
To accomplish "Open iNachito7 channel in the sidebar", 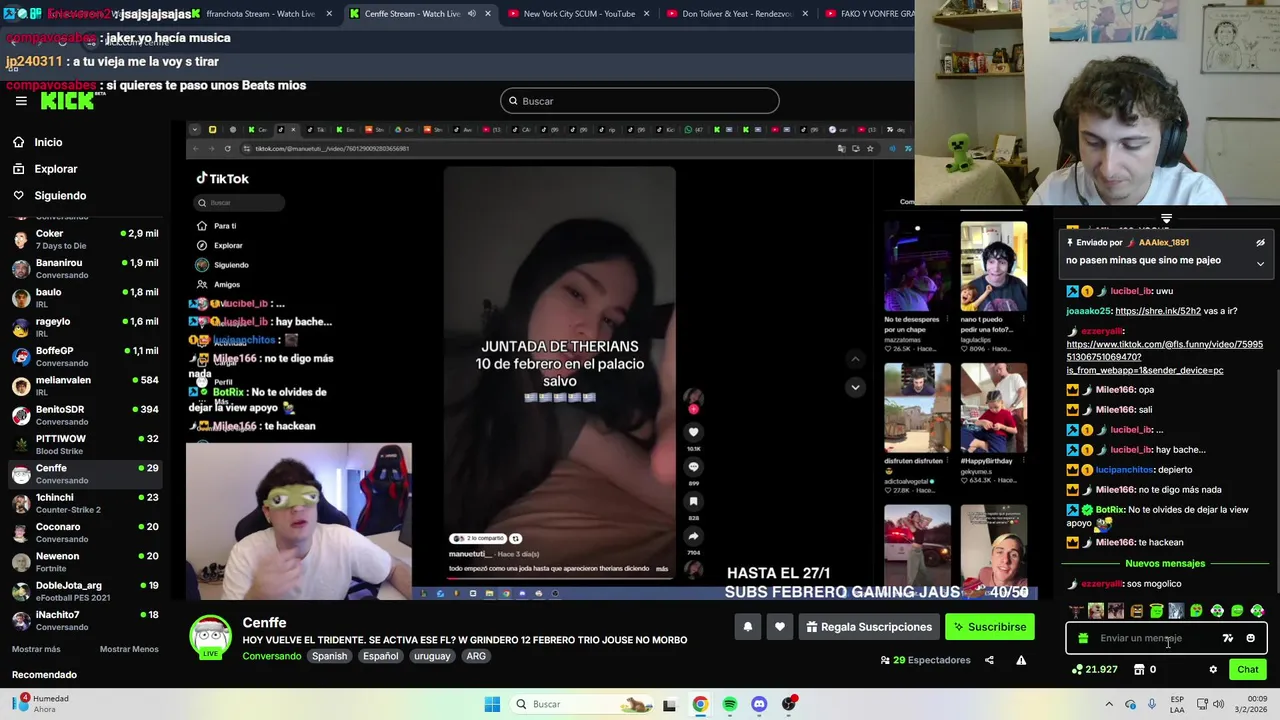I will click(x=85, y=620).
